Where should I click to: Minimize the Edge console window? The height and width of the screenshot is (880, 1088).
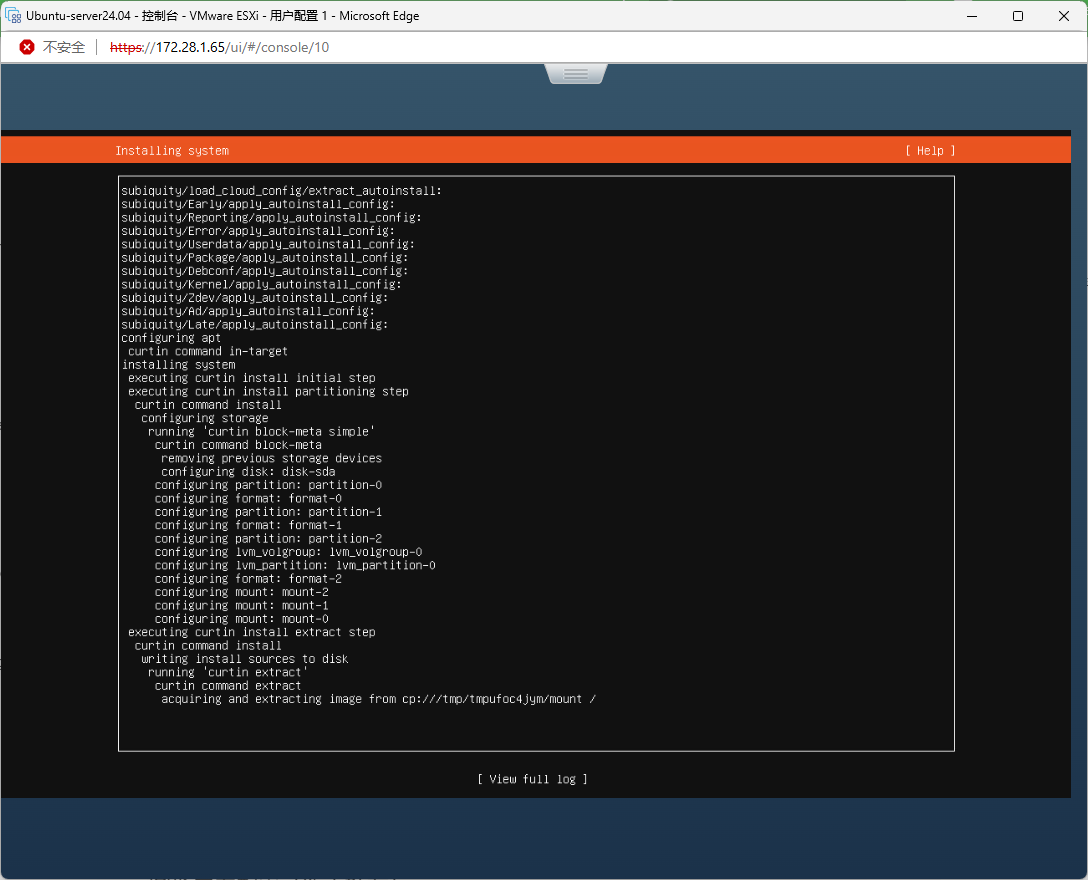point(970,16)
